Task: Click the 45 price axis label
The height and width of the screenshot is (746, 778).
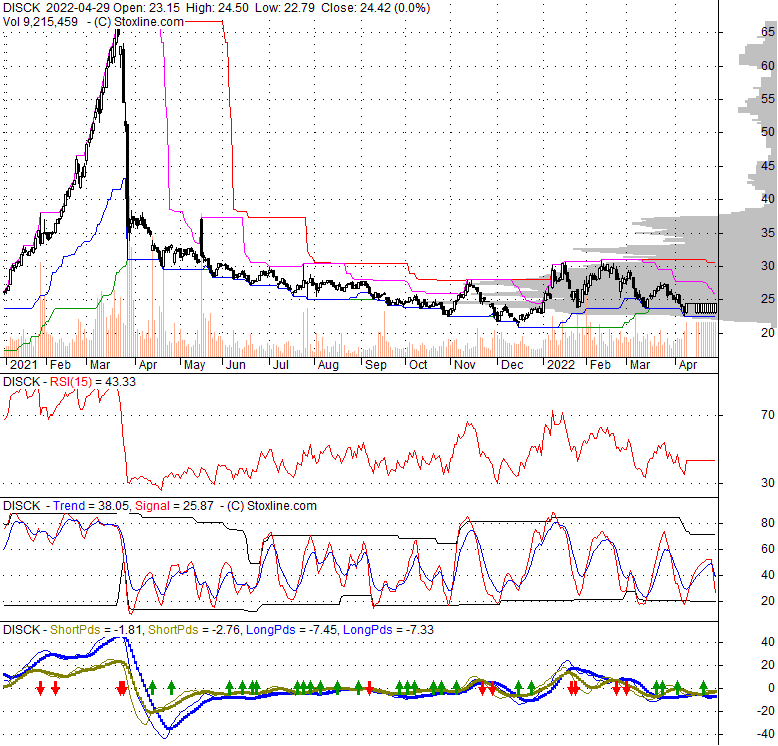Action: point(768,166)
